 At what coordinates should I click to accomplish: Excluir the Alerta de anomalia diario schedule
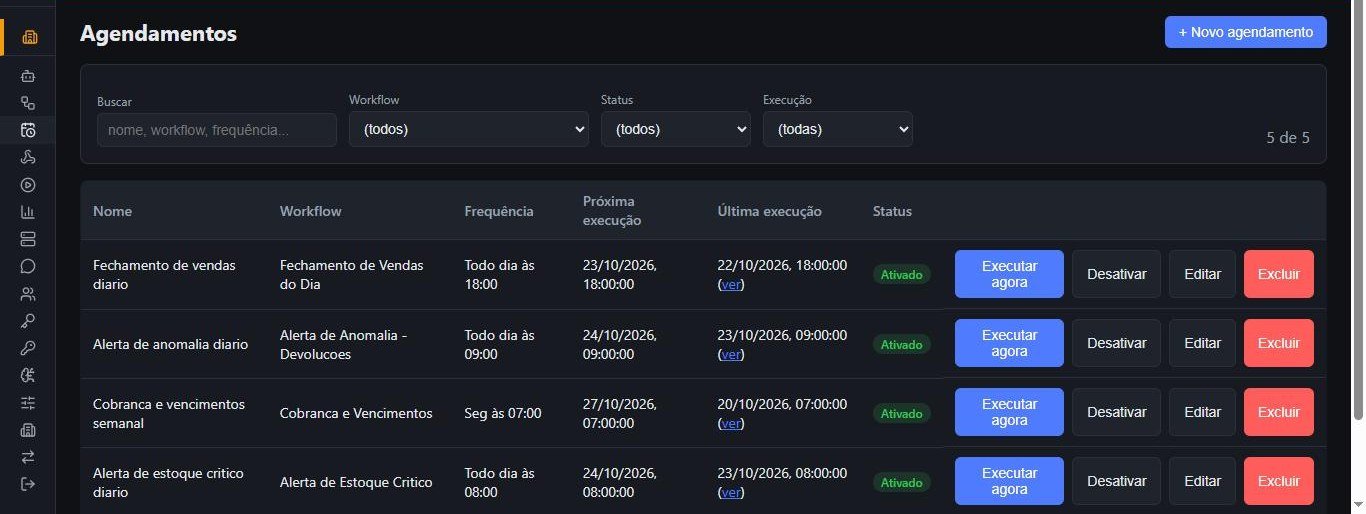click(x=1279, y=343)
